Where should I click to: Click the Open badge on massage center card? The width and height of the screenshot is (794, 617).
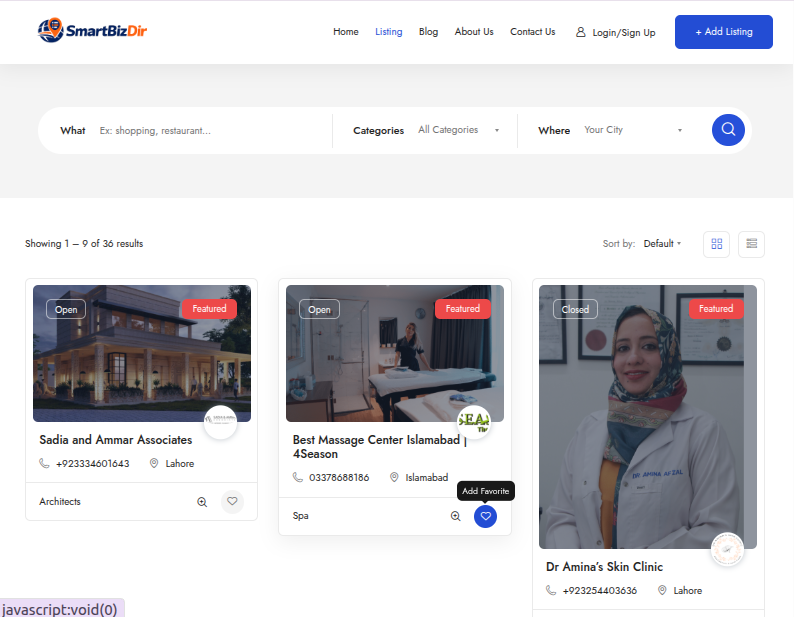[x=320, y=310]
